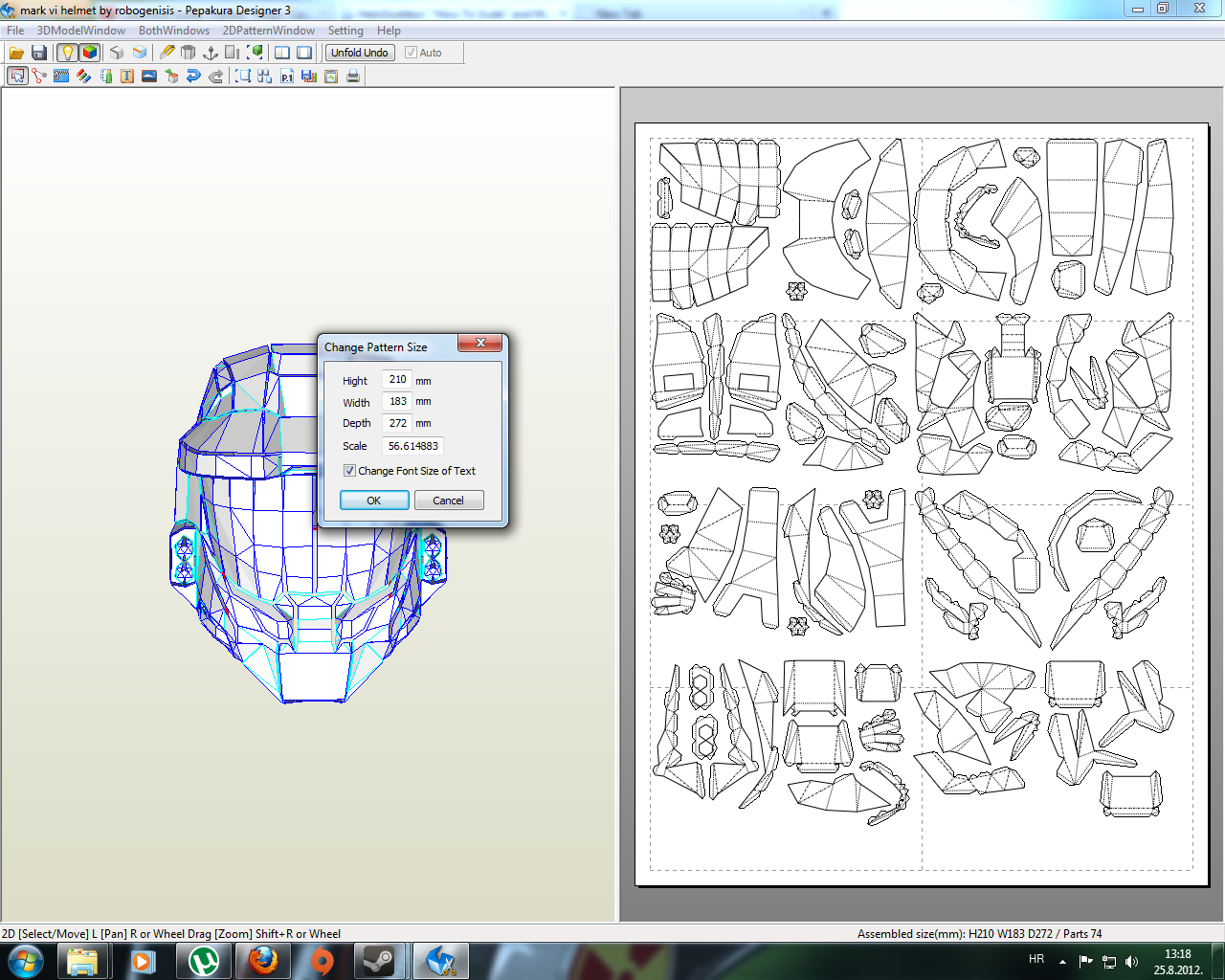Screen dimensions: 1225x980
Task: Select the join/disjoin faces tool icon
Action: [x=39, y=76]
